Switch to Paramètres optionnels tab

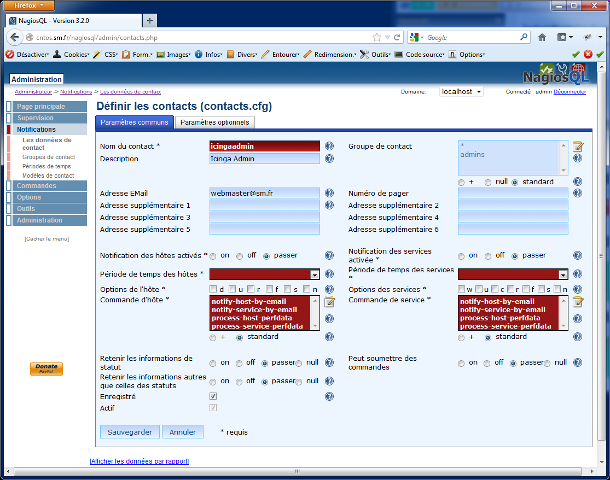coord(215,122)
